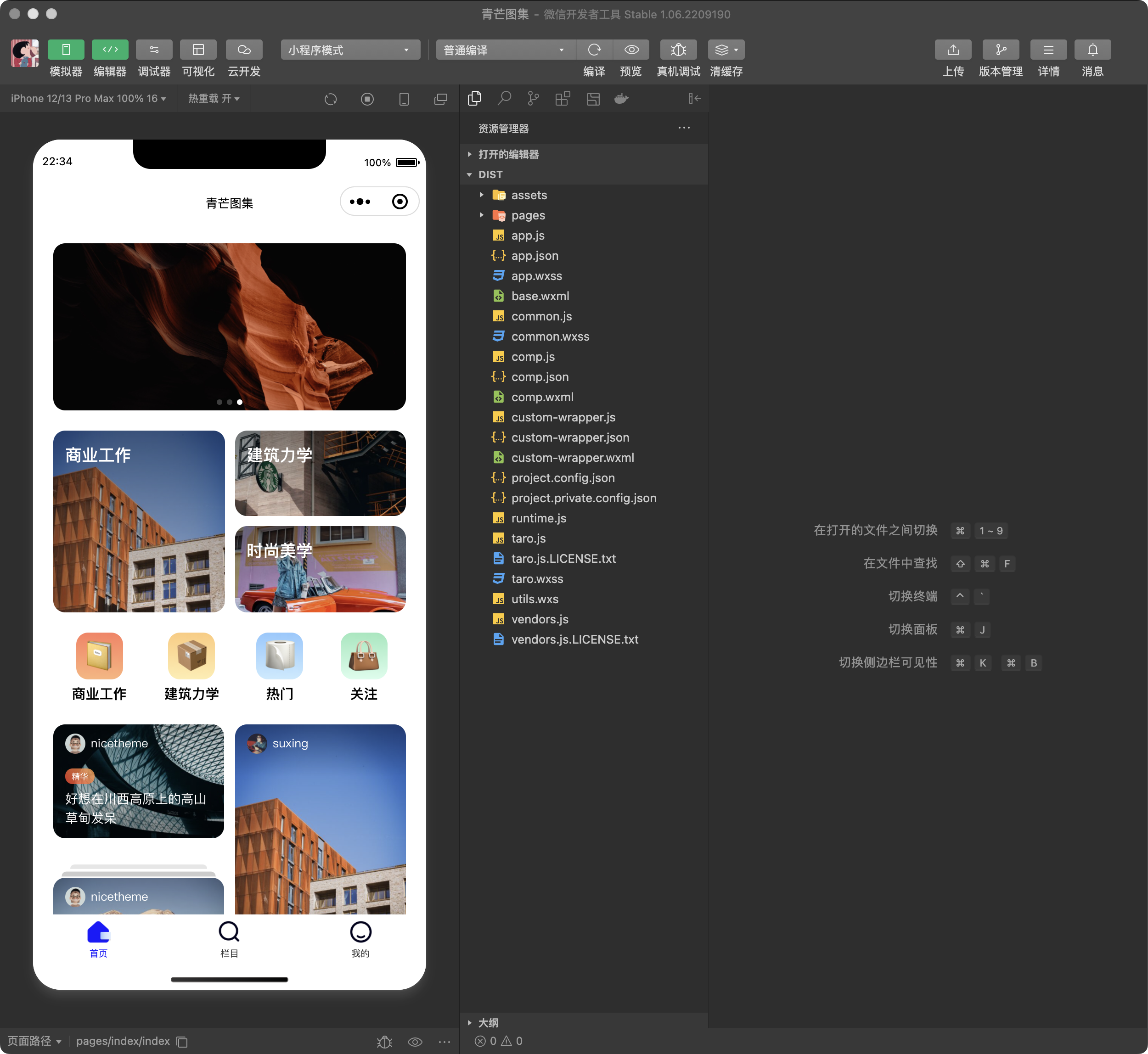
Task: Tap the canyon banner image
Action: (230, 327)
